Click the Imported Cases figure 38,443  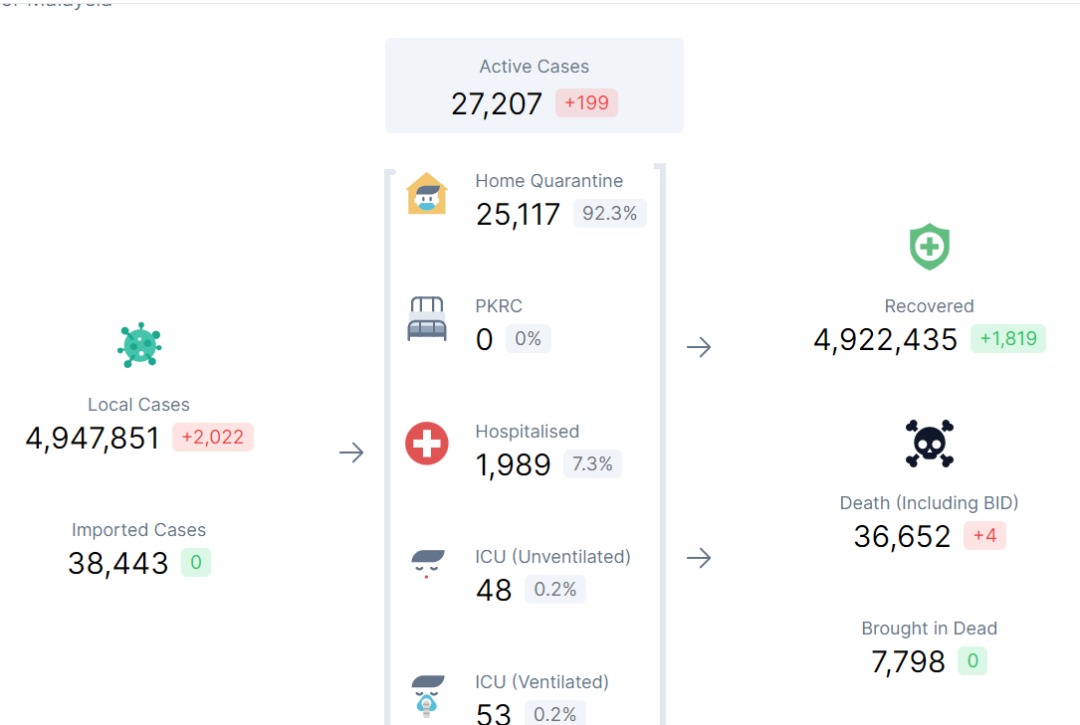(x=118, y=563)
